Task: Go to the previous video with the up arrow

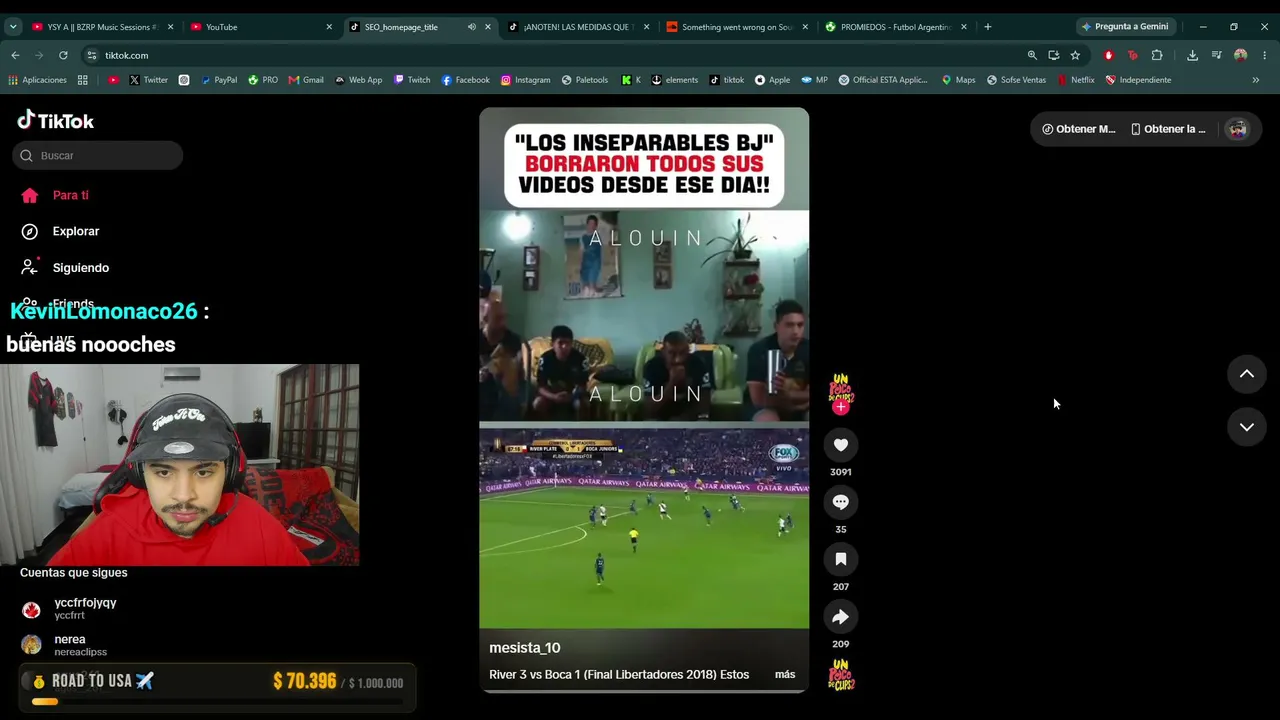Action: pyautogui.click(x=1246, y=374)
